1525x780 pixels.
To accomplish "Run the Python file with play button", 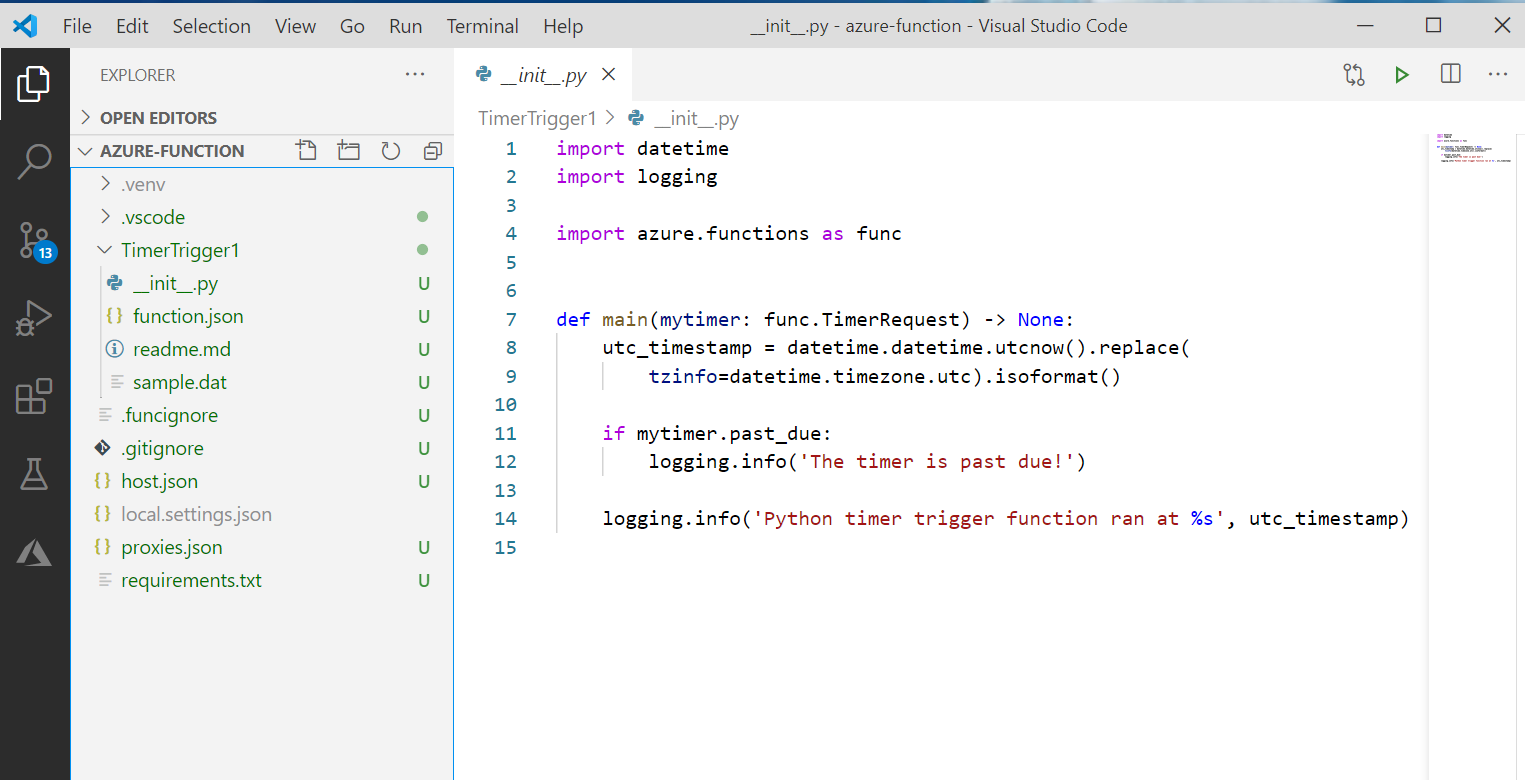I will coord(1402,74).
